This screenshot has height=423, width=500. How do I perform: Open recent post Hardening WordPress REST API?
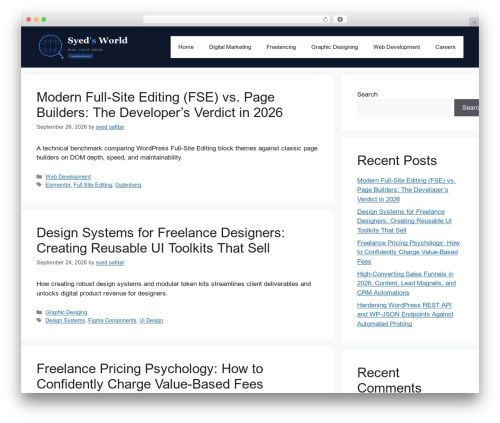click(405, 314)
